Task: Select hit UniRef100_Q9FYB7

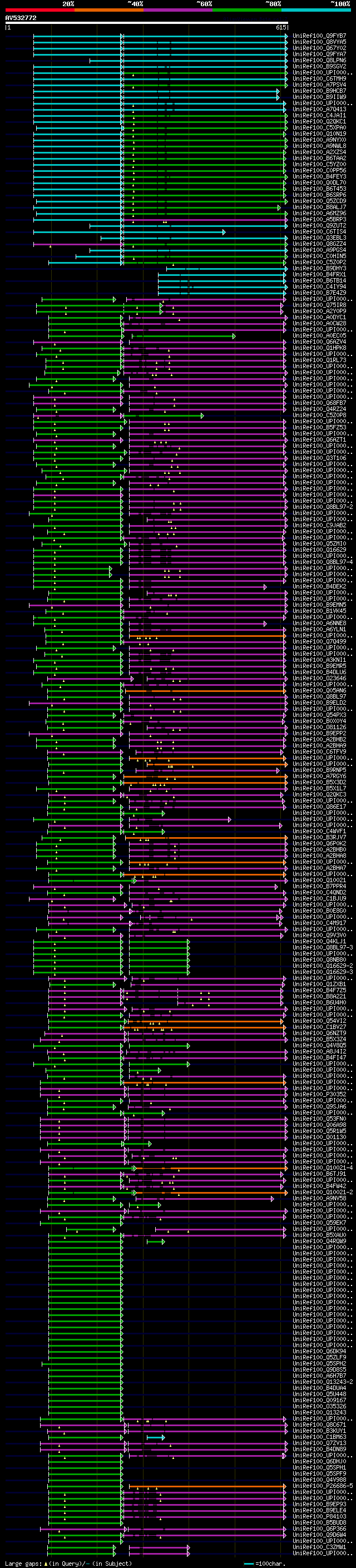Action: pos(319,37)
